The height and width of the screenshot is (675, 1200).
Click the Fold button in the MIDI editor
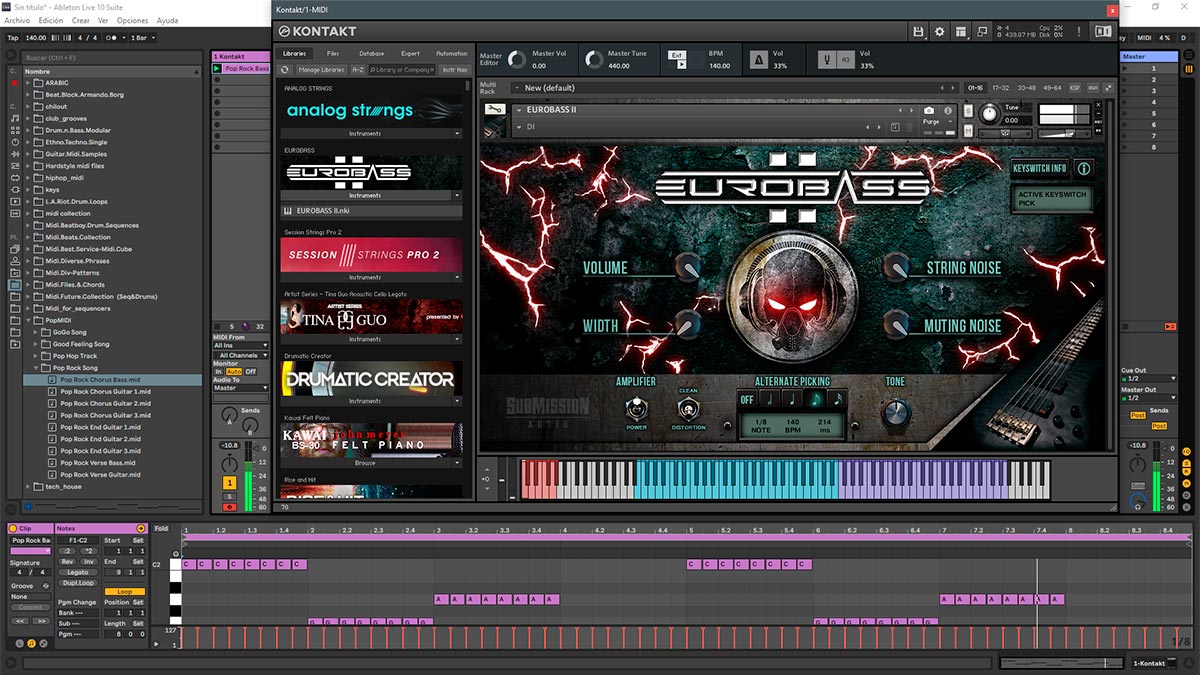click(162, 528)
